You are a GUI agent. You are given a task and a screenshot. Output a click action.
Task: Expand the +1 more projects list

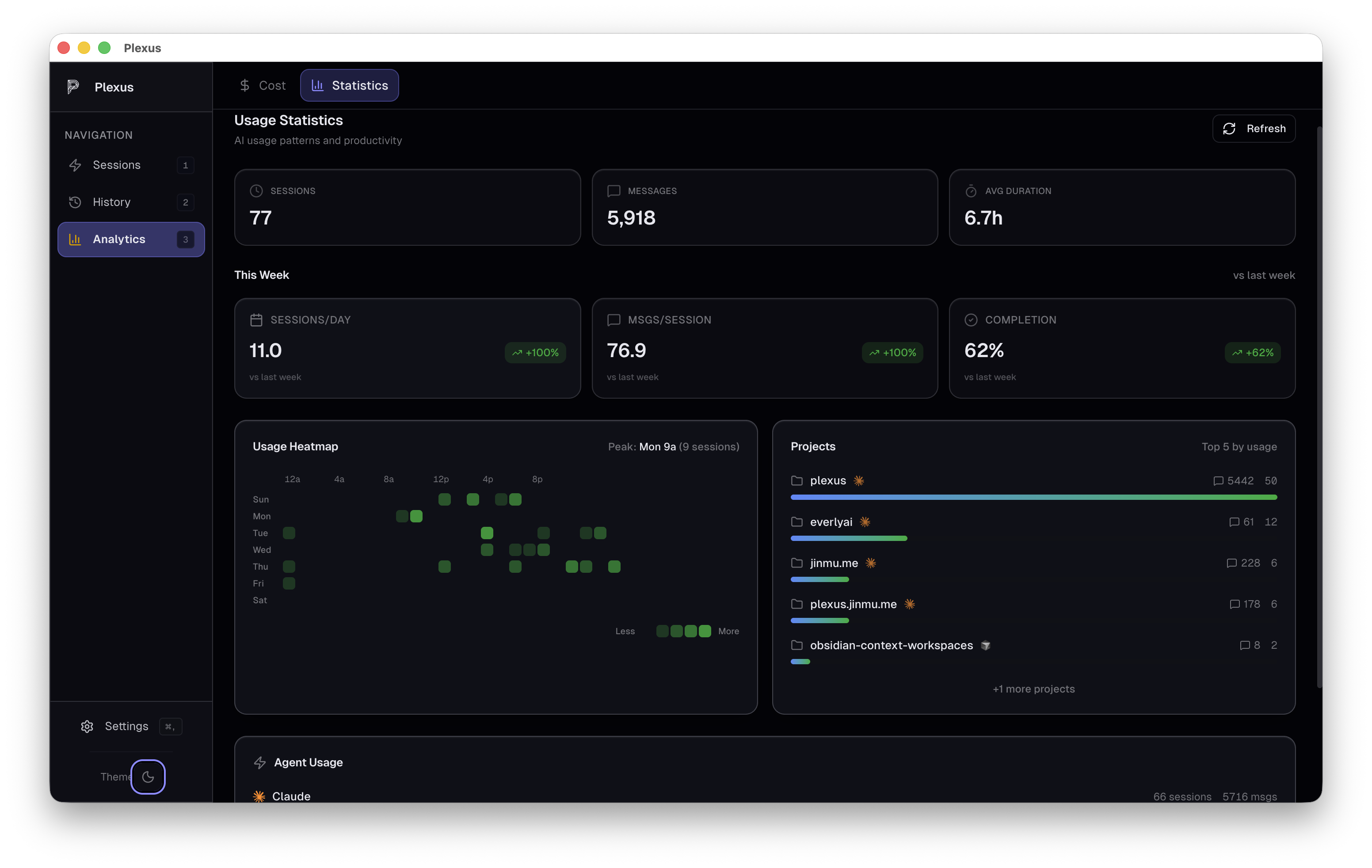pyautogui.click(x=1033, y=689)
